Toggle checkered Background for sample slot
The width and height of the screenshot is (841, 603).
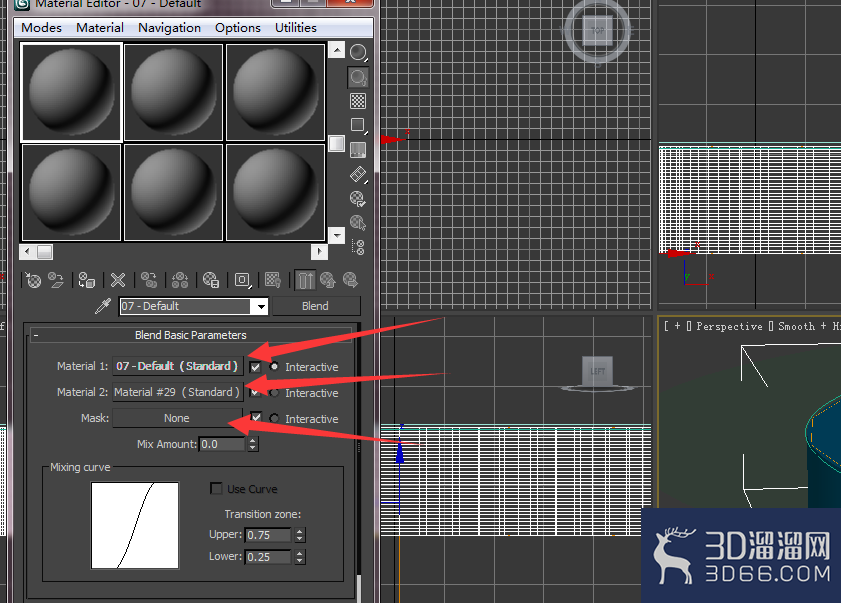point(358,101)
